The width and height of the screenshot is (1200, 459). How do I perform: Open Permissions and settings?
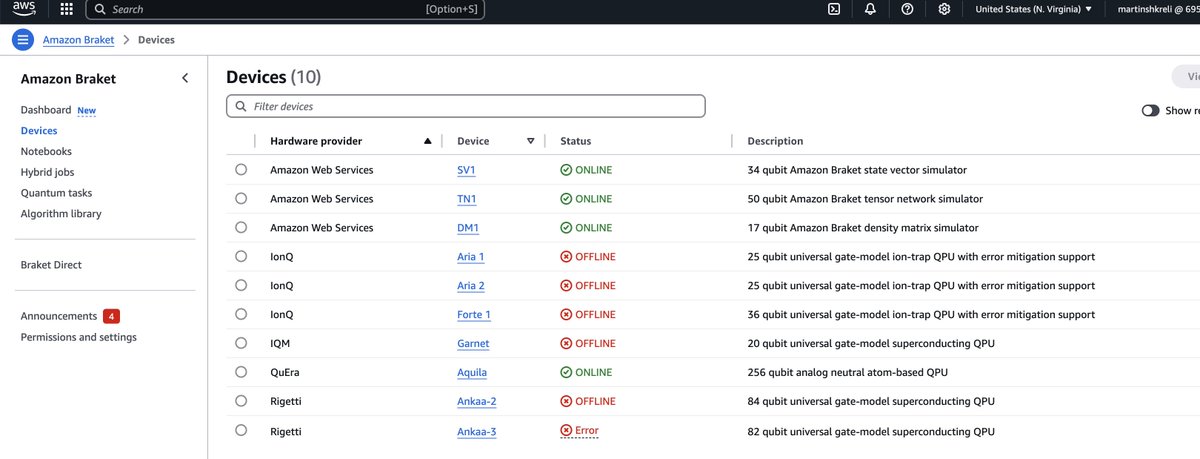pos(79,337)
